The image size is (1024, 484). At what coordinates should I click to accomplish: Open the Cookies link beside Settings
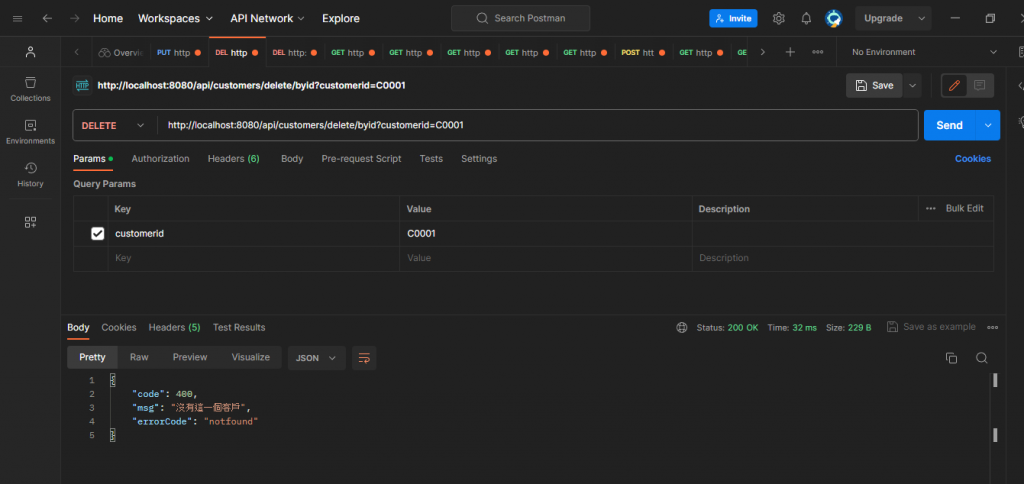tap(972, 159)
